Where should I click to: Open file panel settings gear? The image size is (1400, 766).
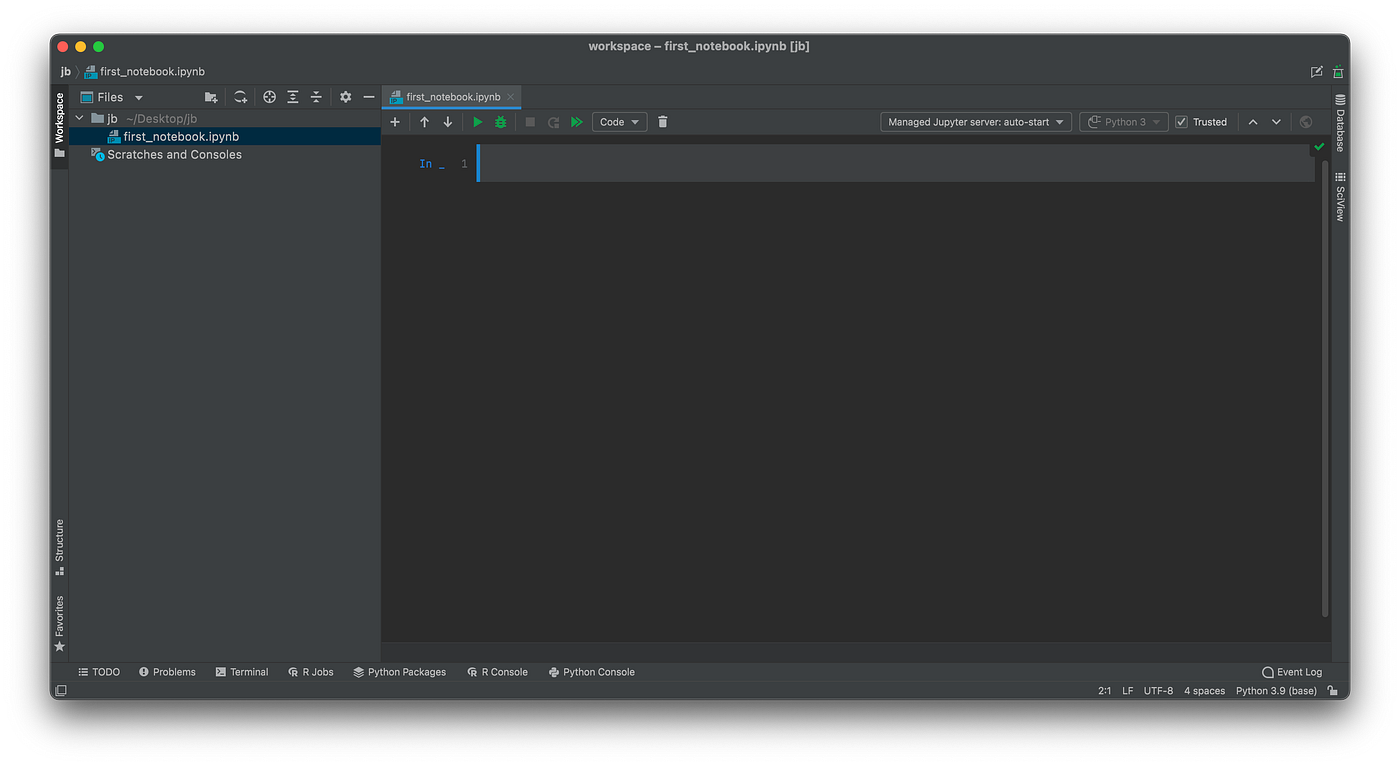click(x=345, y=97)
